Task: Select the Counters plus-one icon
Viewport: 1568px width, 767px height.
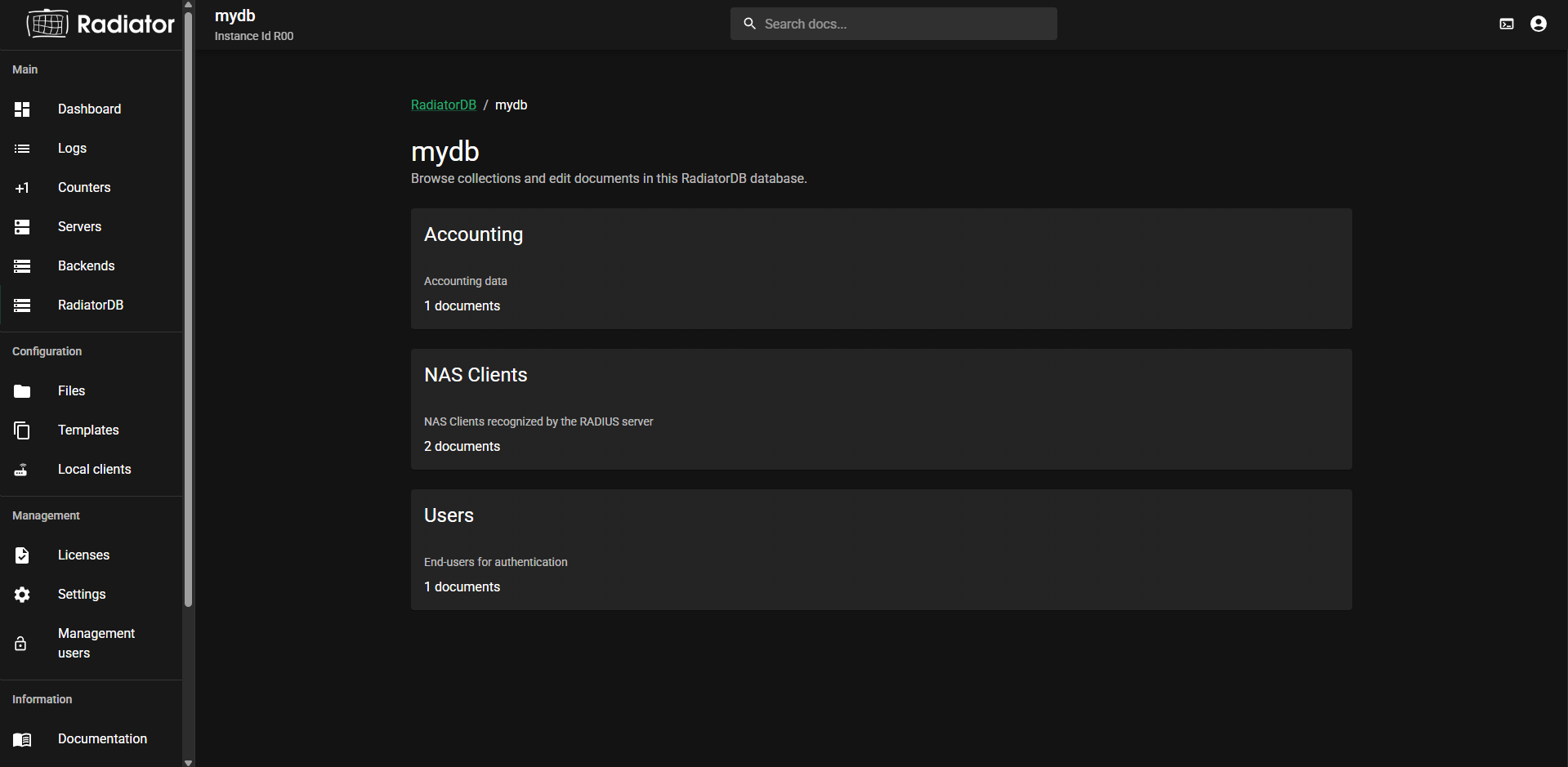Action: tap(22, 188)
